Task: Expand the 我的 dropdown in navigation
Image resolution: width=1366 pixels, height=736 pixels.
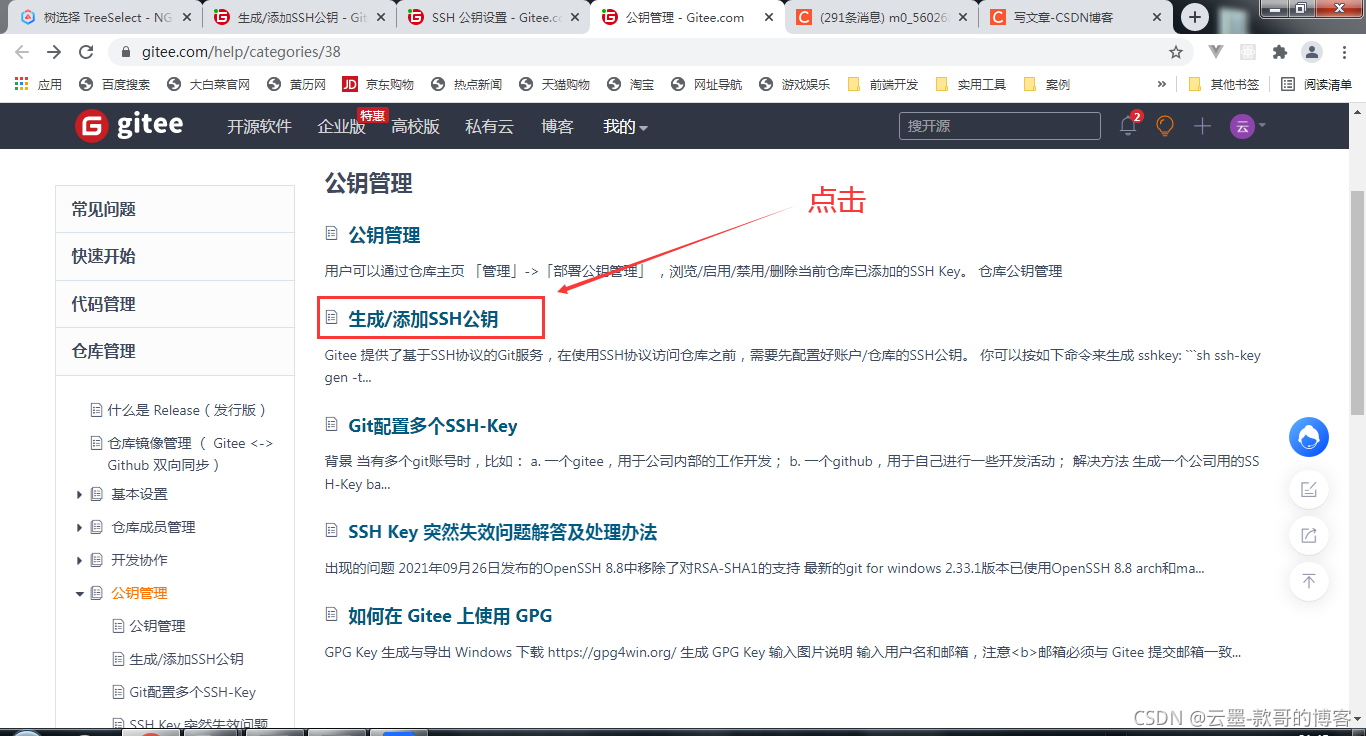Action: (x=625, y=127)
